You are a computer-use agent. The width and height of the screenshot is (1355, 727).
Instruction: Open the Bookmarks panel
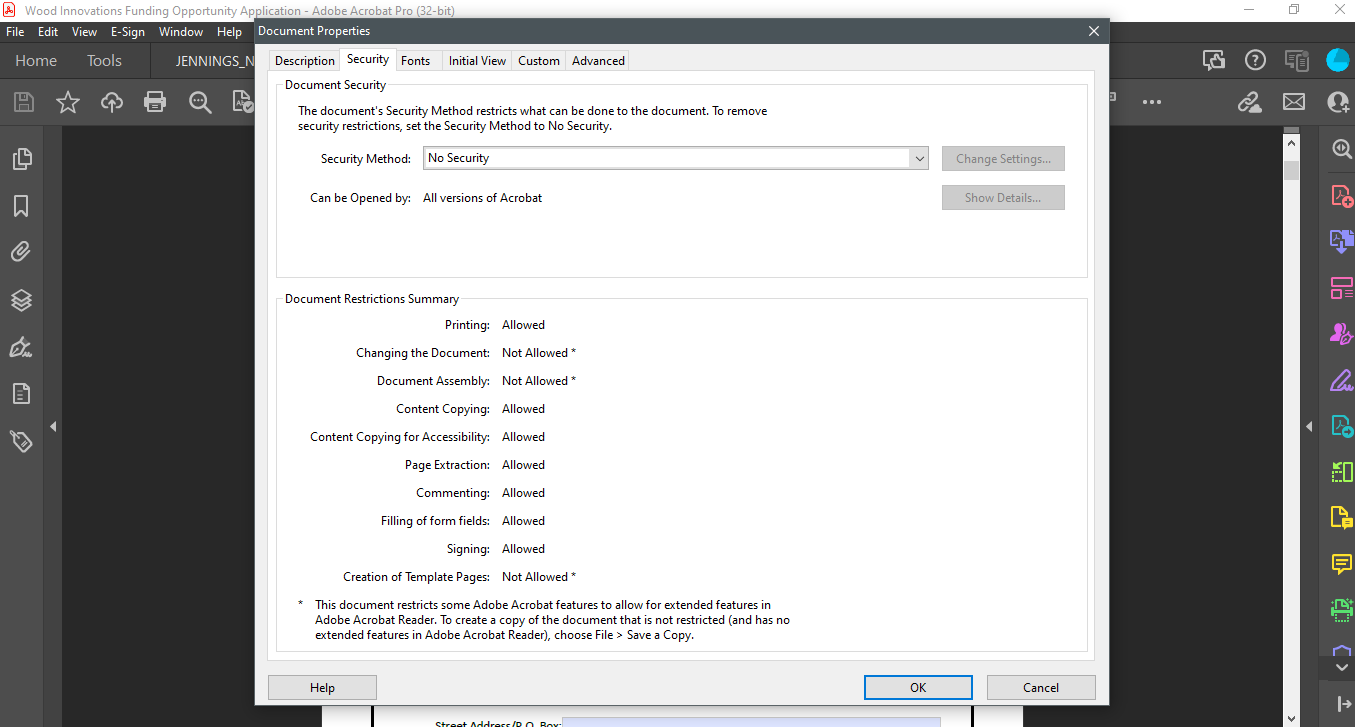[21, 205]
